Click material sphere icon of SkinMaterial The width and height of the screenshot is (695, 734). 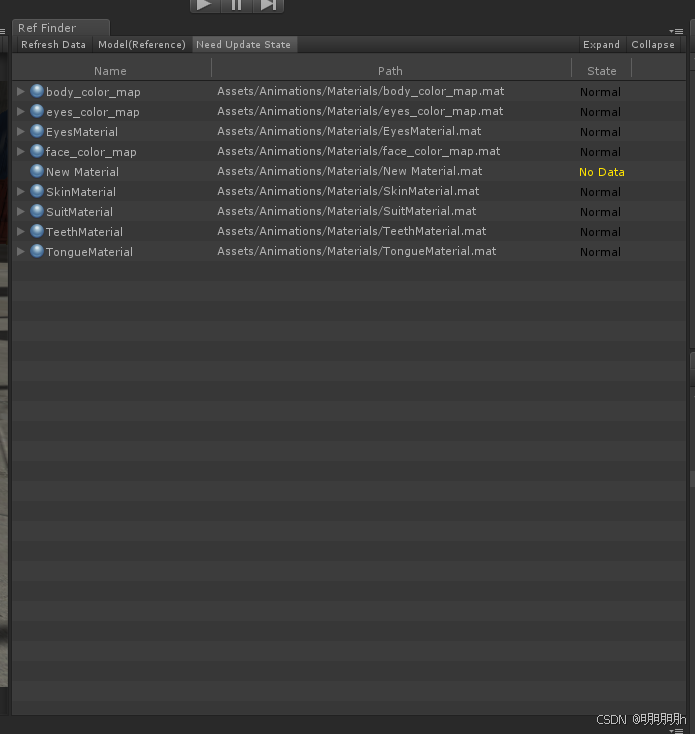[x=37, y=191]
